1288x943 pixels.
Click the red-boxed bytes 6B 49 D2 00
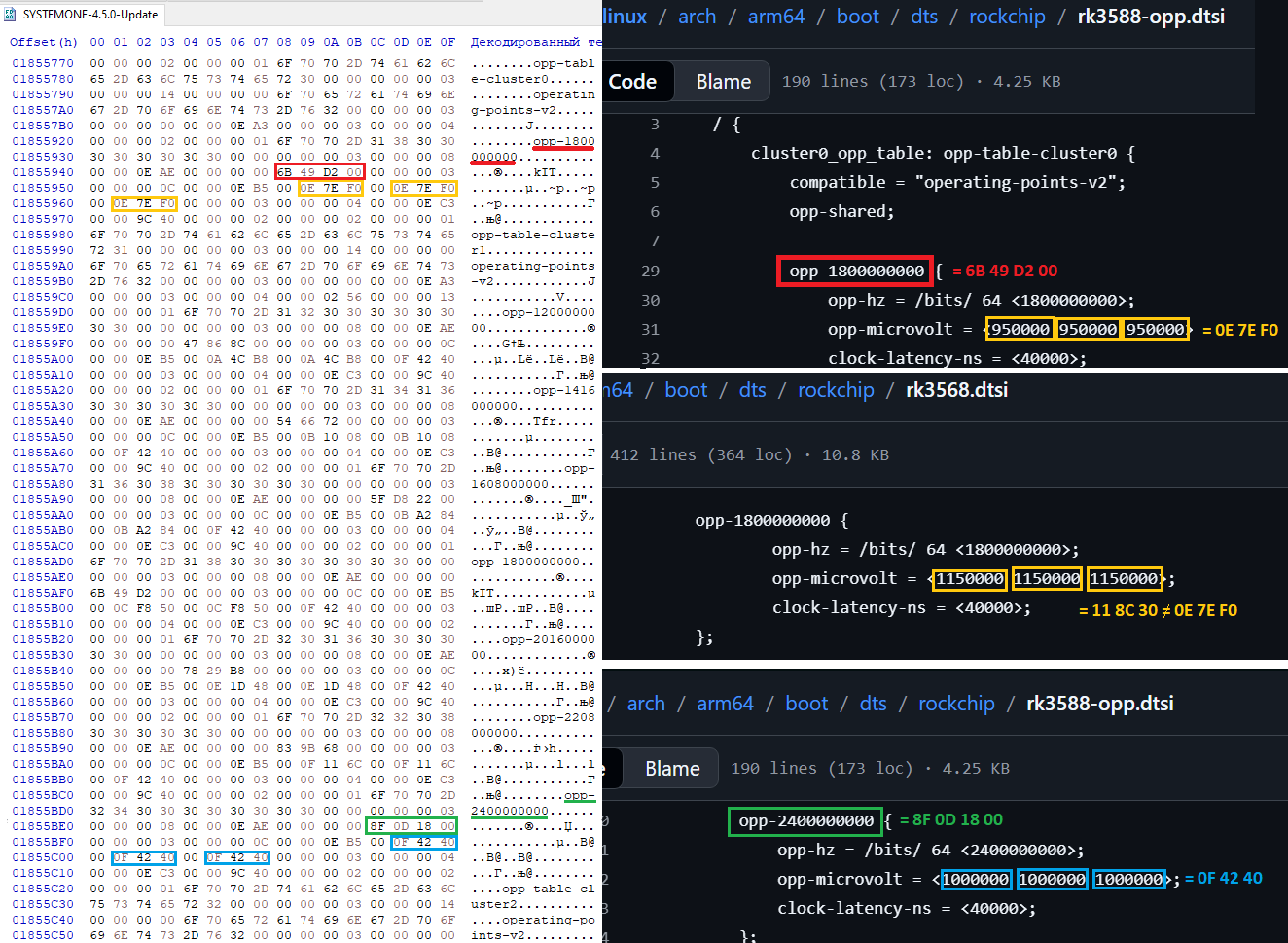319,172
